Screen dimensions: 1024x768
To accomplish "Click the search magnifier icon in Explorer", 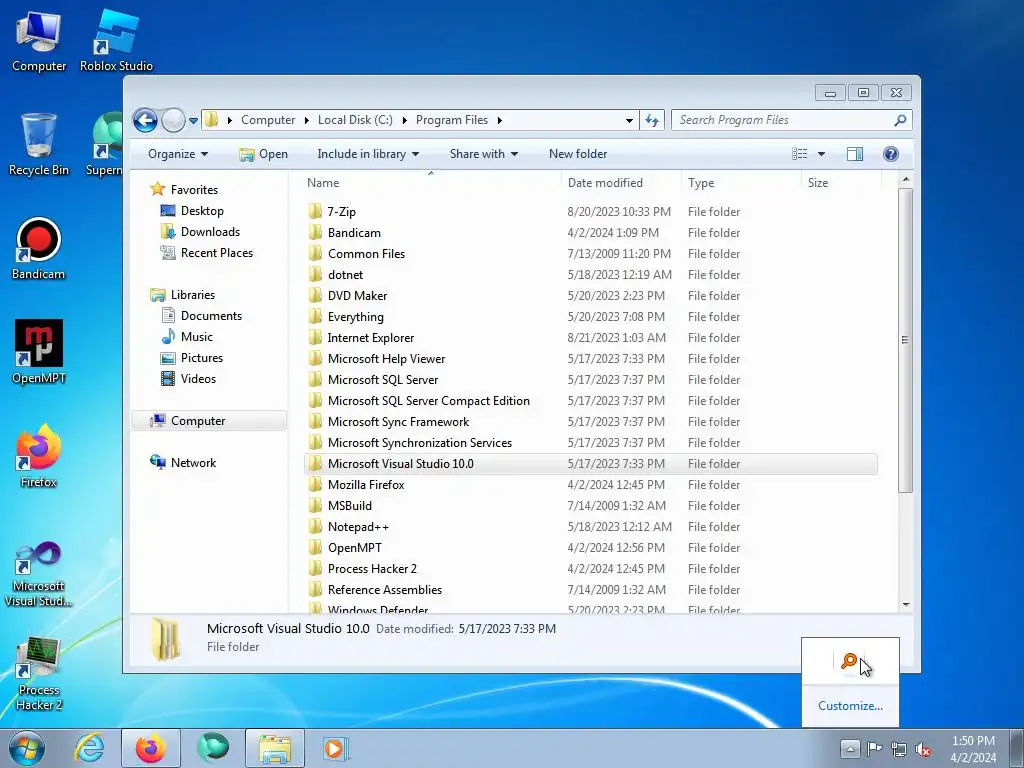I will point(901,120).
